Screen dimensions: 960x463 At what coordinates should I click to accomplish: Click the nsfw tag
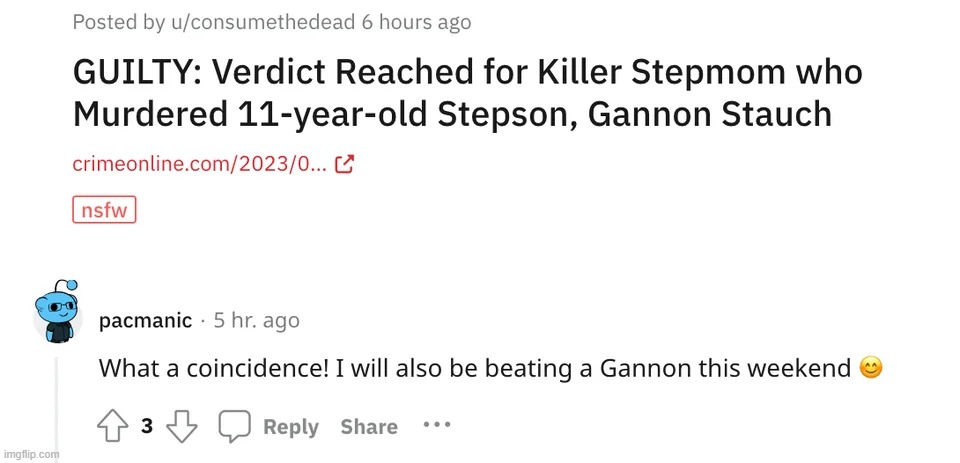[104, 210]
